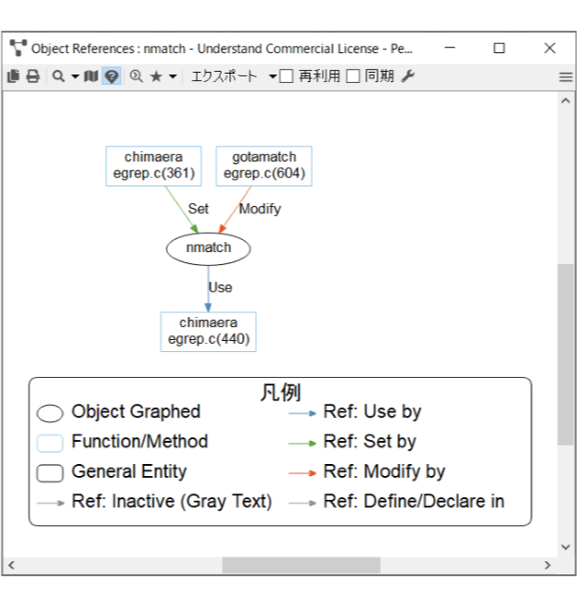Click the Set edge label
This screenshot has width=577, height=607.
pos(198,209)
